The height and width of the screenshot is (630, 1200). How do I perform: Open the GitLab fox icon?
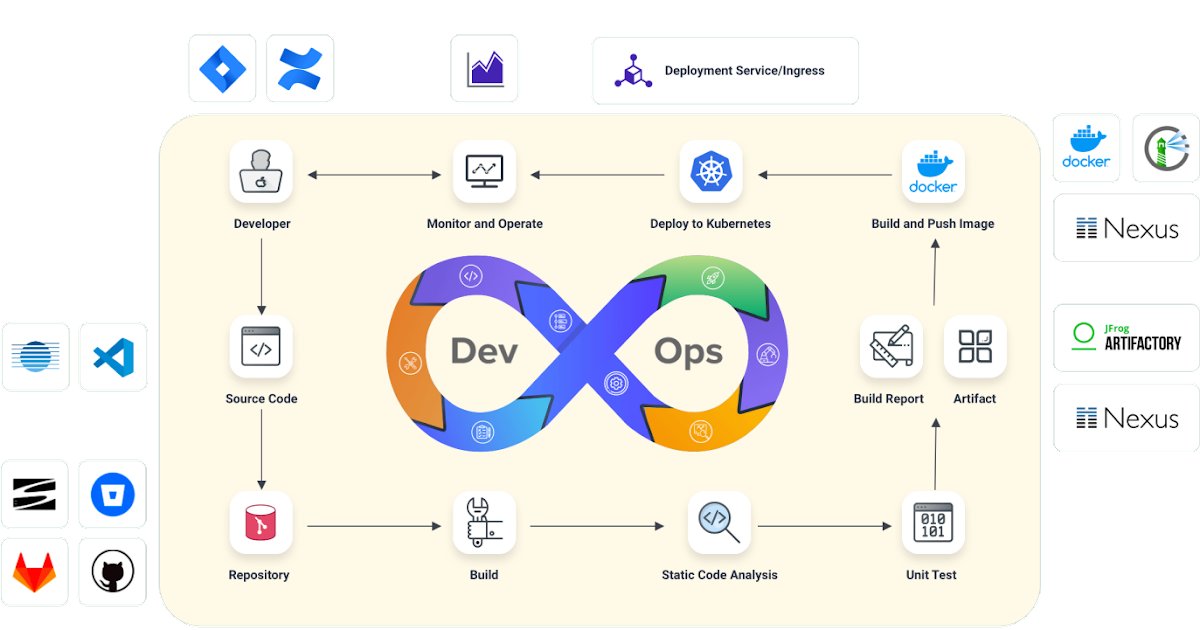35,571
